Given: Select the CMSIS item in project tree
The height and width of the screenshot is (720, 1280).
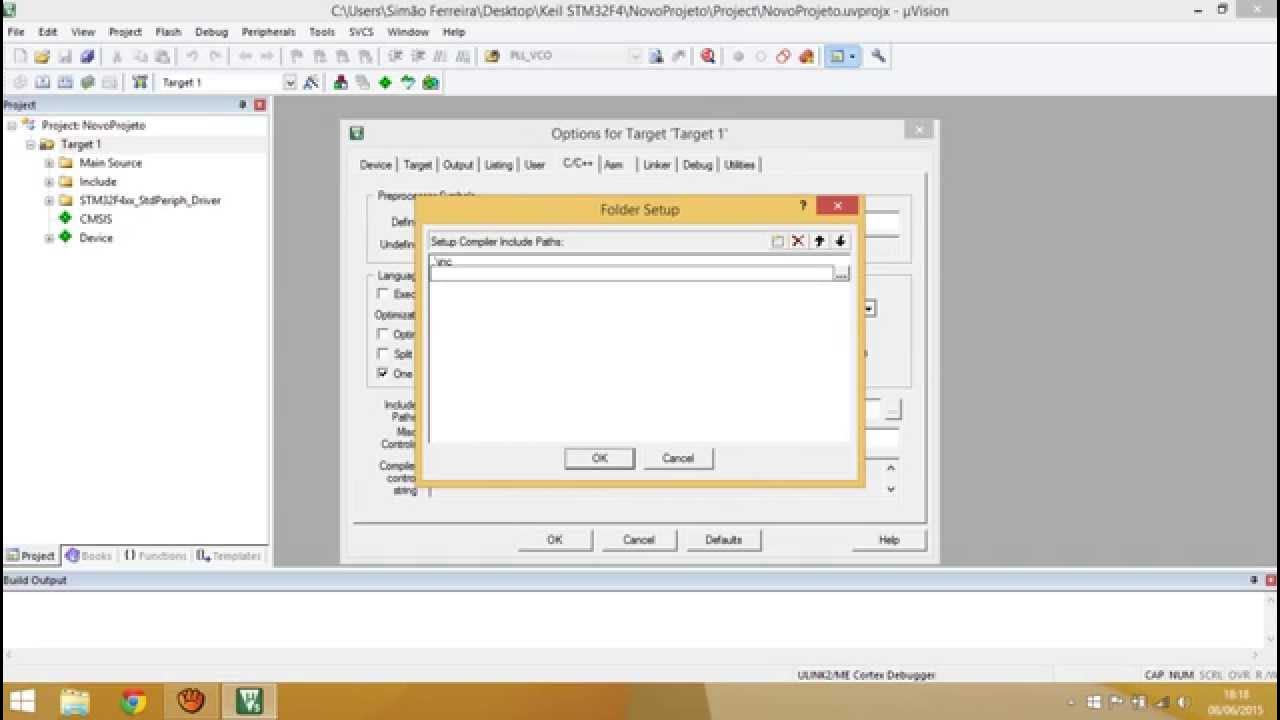Looking at the screenshot, I should coord(95,219).
